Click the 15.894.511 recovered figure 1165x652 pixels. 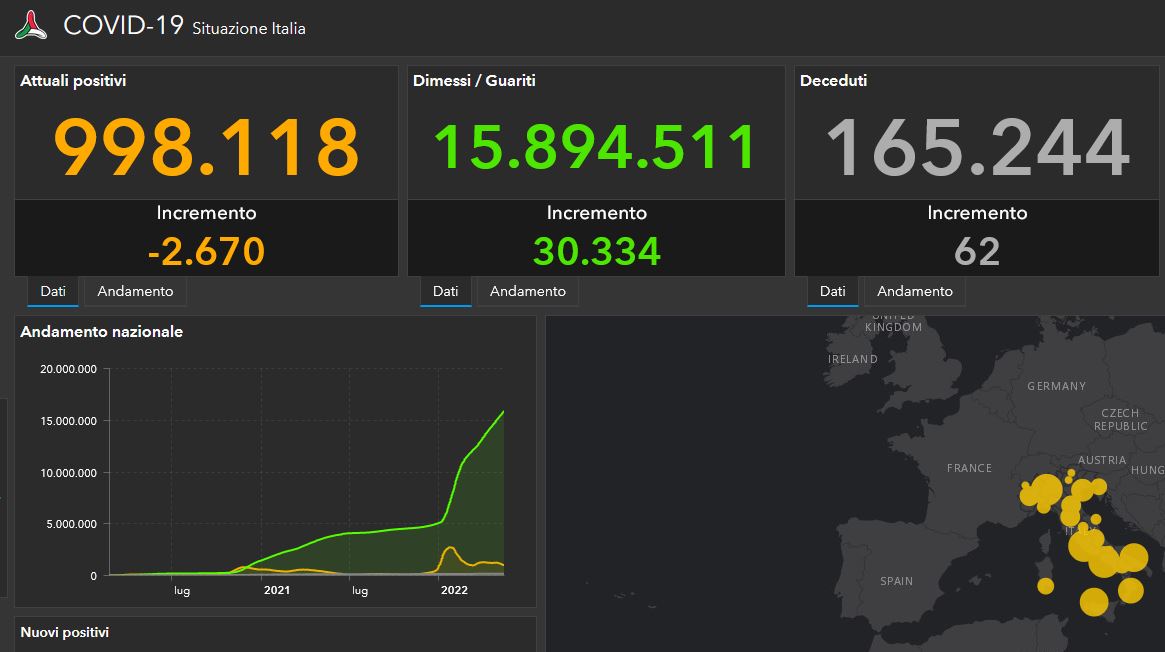[x=596, y=148]
